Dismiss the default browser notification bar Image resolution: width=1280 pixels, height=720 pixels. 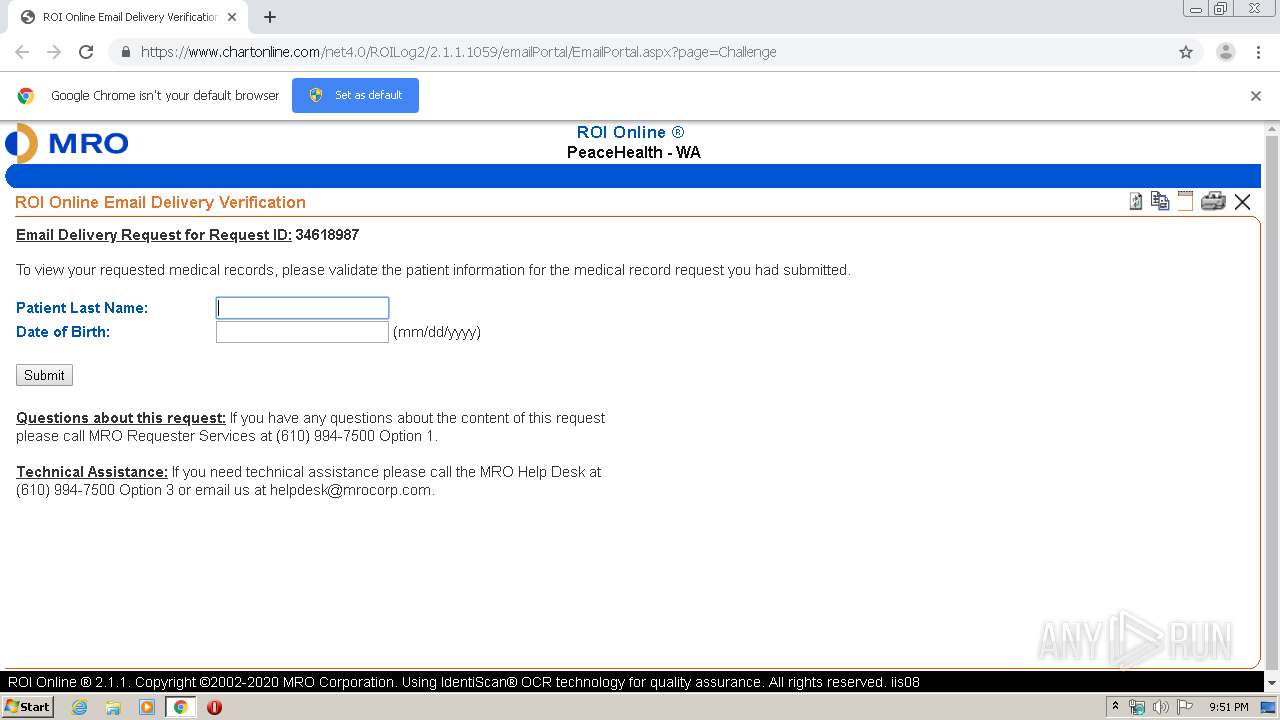point(1256,96)
